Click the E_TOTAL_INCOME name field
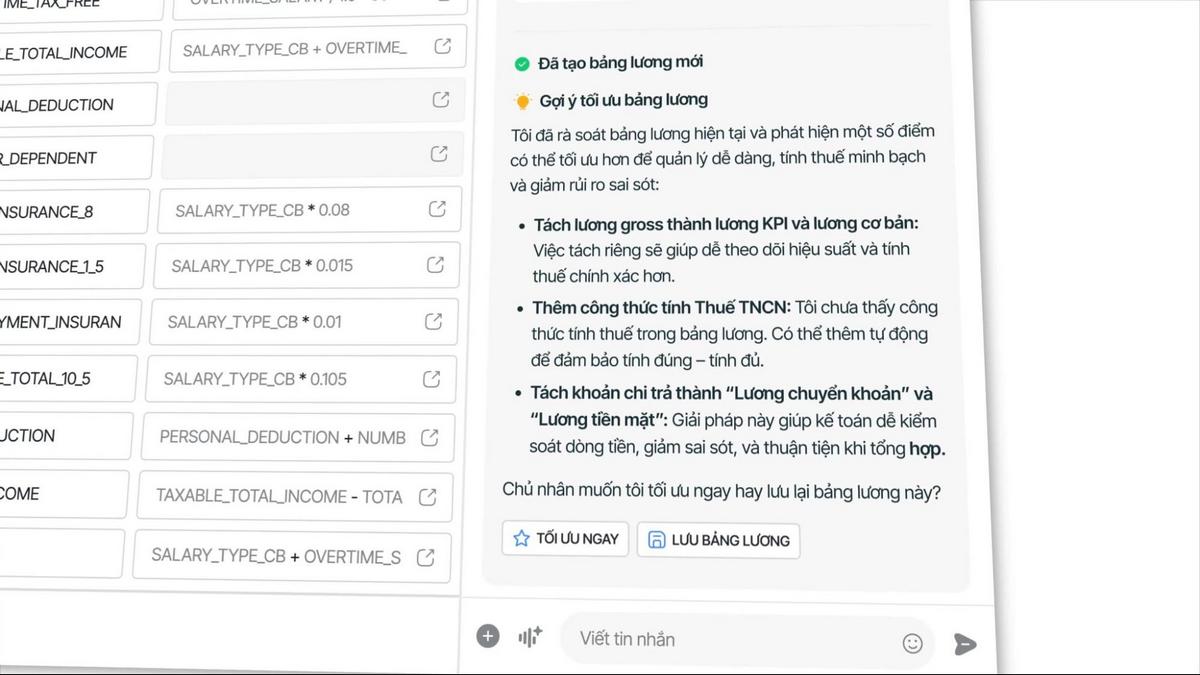This screenshot has height=675, width=1200. click(x=78, y=52)
